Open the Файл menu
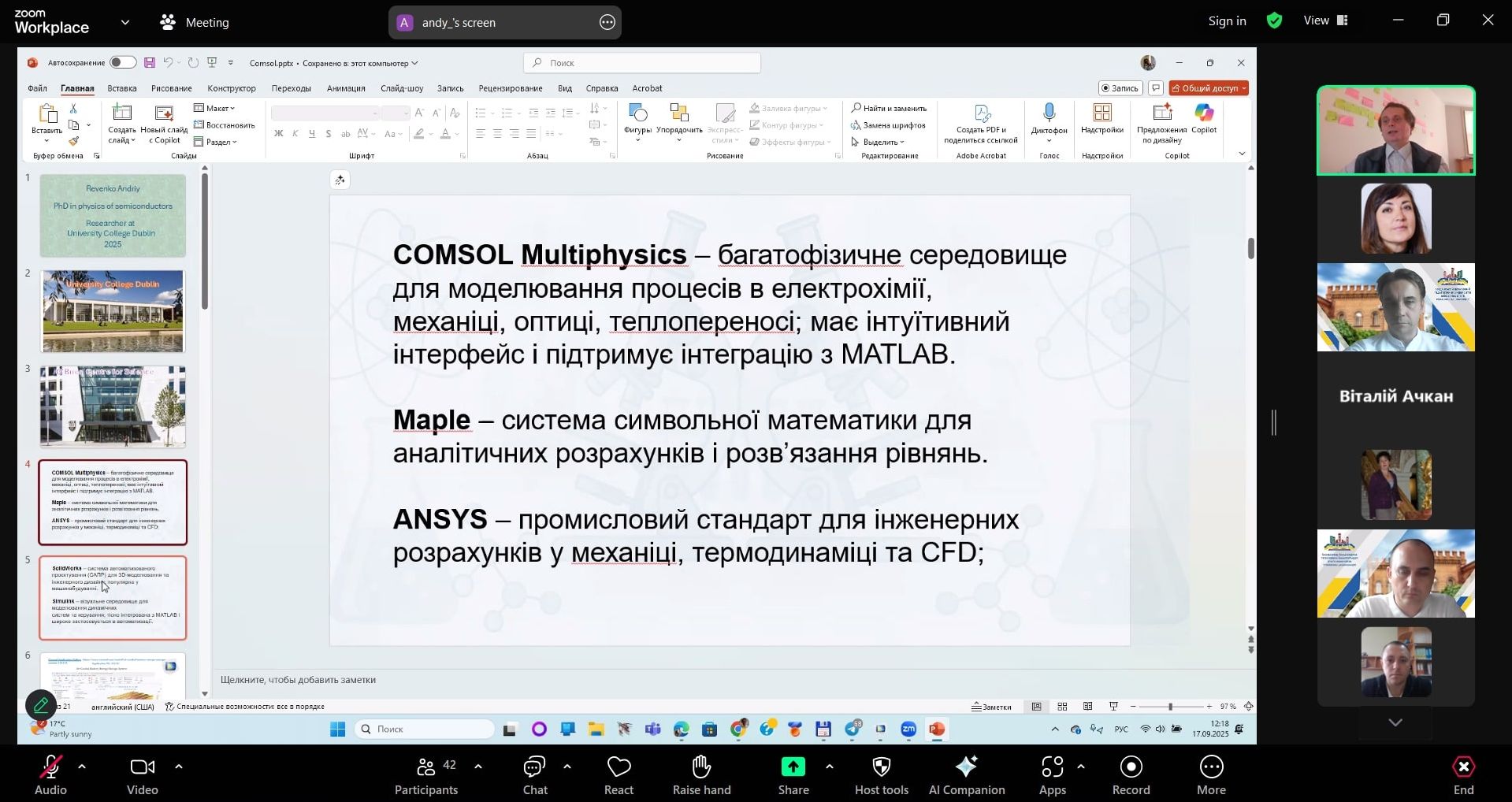This screenshot has width=1512, height=802. (37, 88)
